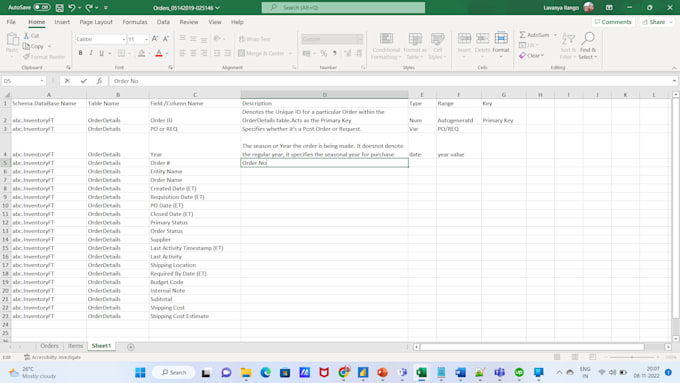The height and width of the screenshot is (383, 680).
Task: Click the Fill Color bucket swatch
Action: tap(141, 53)
